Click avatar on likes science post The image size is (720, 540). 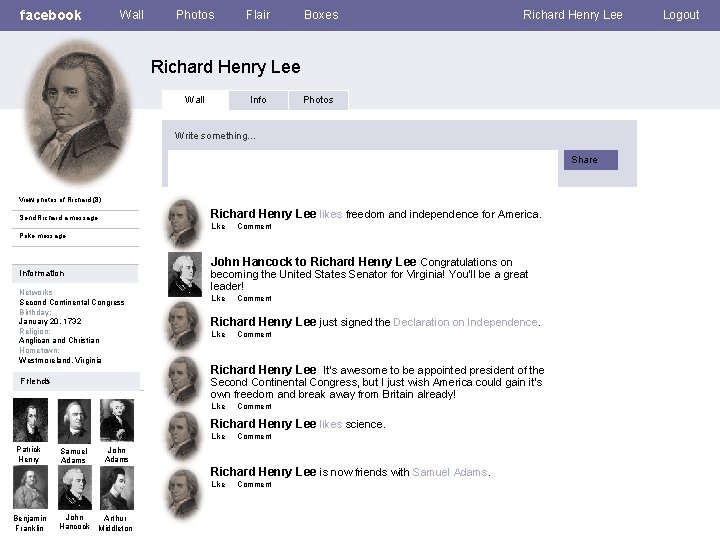[184, 436]
